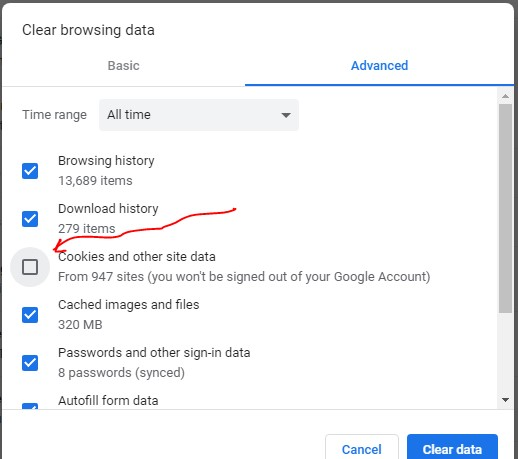Click the Clear data button

(x=452, y=447)
